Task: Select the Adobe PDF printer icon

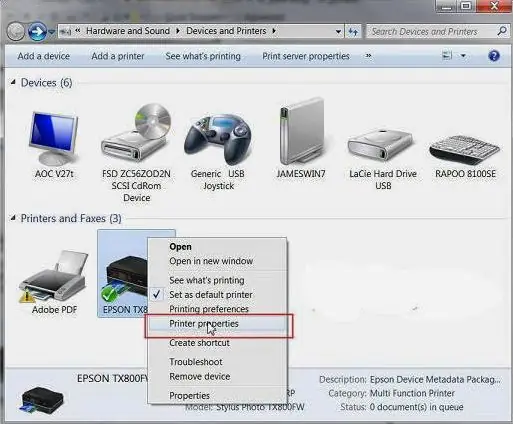Action: tap(53, 277)
